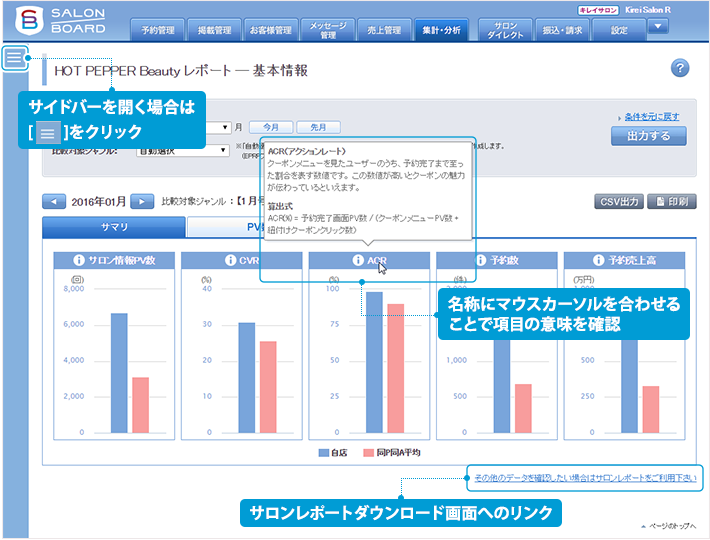Viewport: 710px width, 540px height.
Task: Go to previous month with left arrow
Action: point(54,201)
